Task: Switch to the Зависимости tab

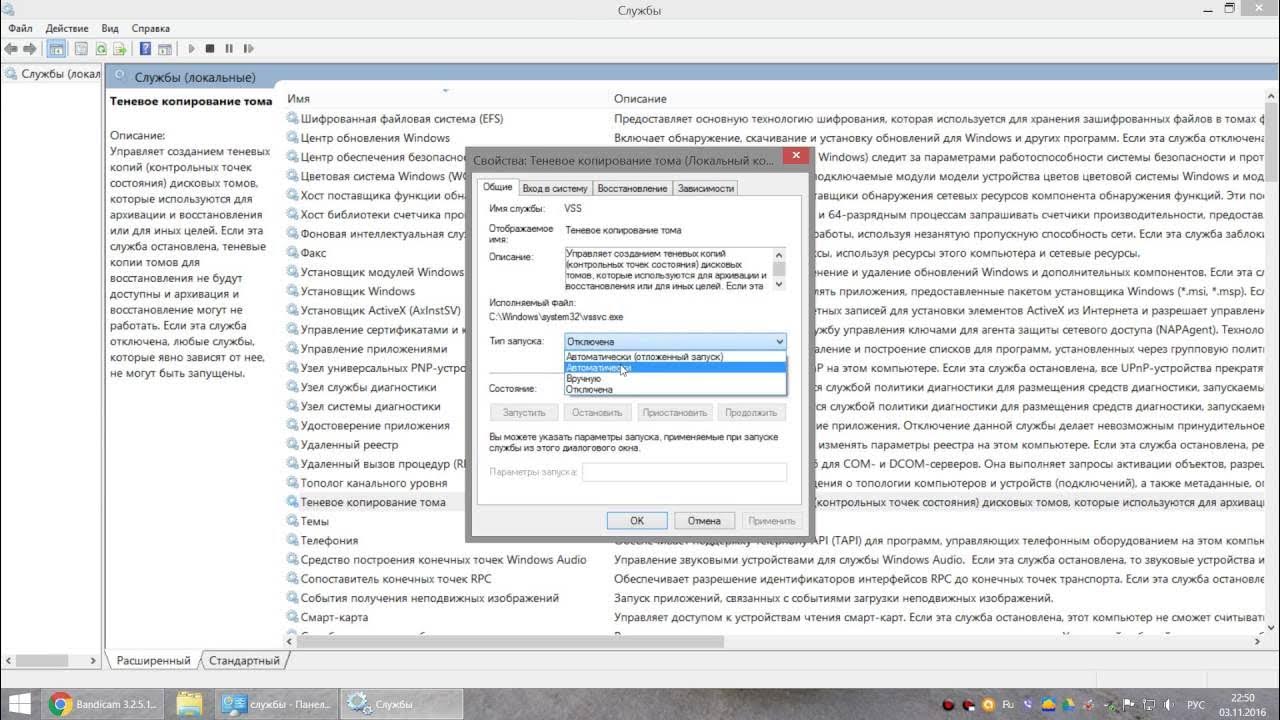Action: pyautogui.click(x=706, y=188)
